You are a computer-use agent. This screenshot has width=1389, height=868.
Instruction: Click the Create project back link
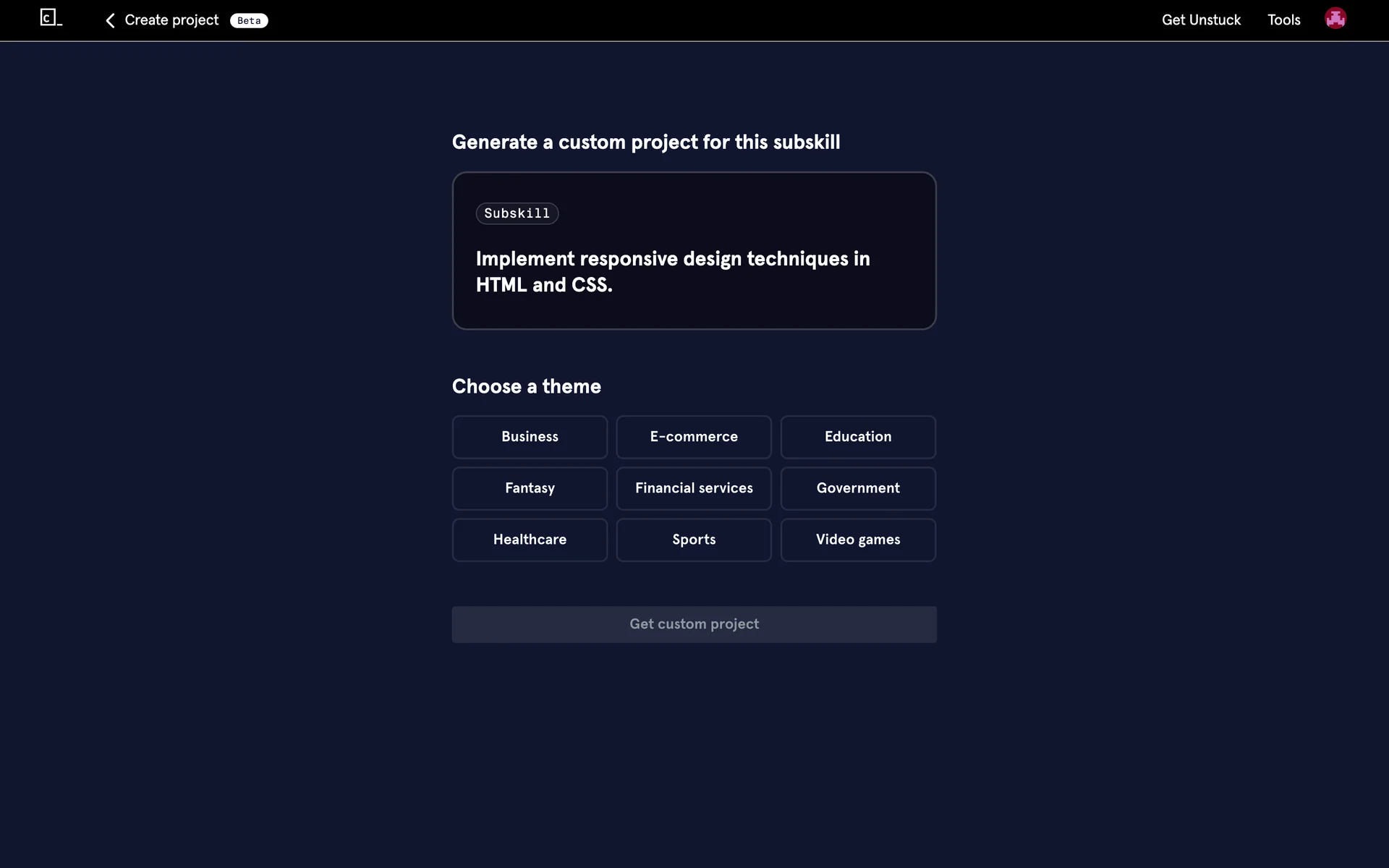171,20
